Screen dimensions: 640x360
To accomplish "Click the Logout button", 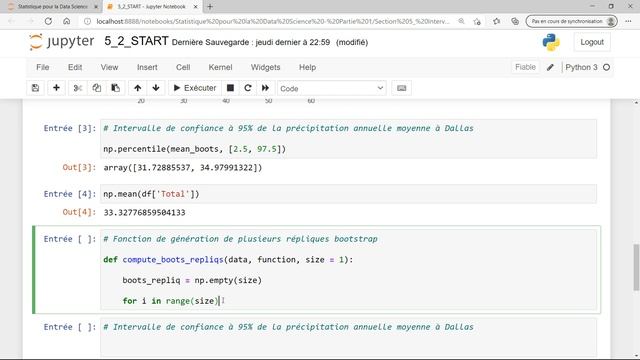I will coord(592,42).
